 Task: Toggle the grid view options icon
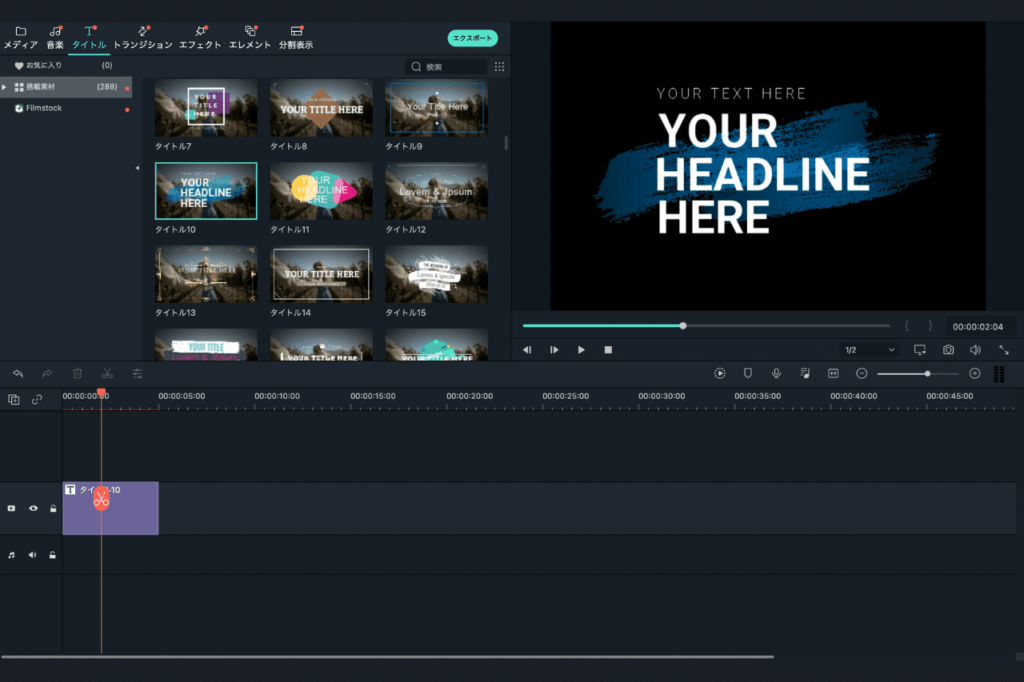click(x=500, y=67)
